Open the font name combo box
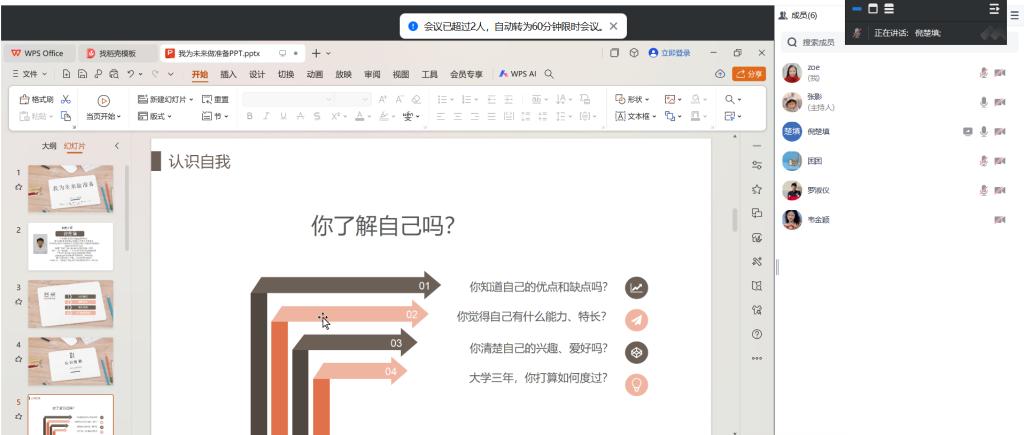Screen dimensions: 1024x435 tap(288, 99)
